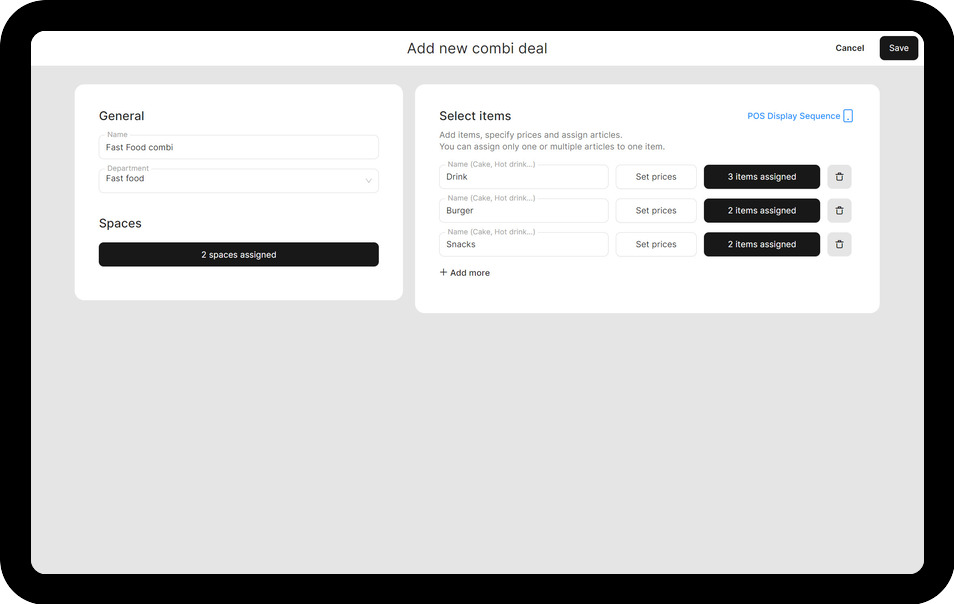Delete the Burger item row
The height and width of the screenshot is (604, 954).
coord(839,210)
